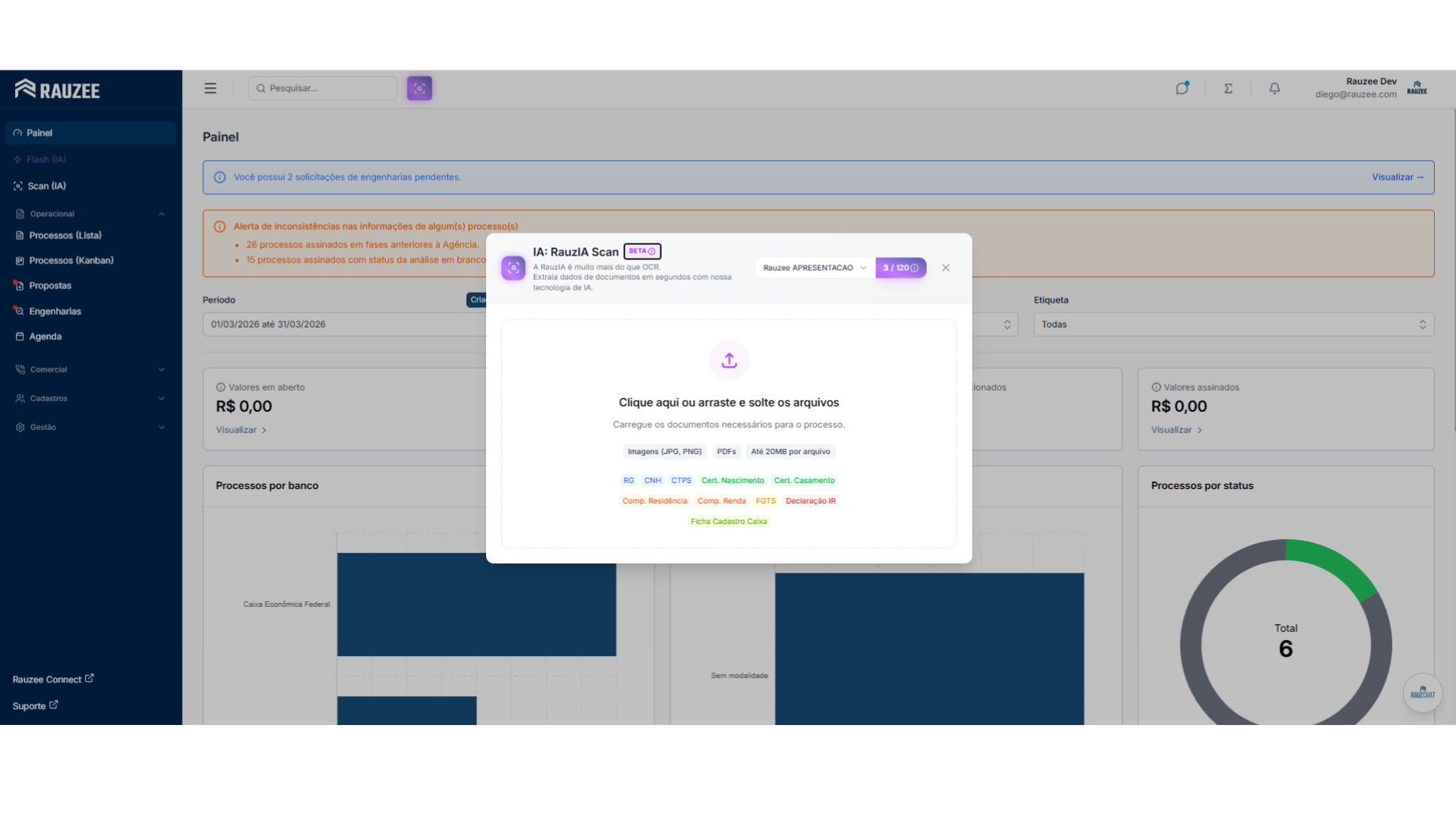
Task: Open the chat messages icon in header
Action: point(1182,88)
